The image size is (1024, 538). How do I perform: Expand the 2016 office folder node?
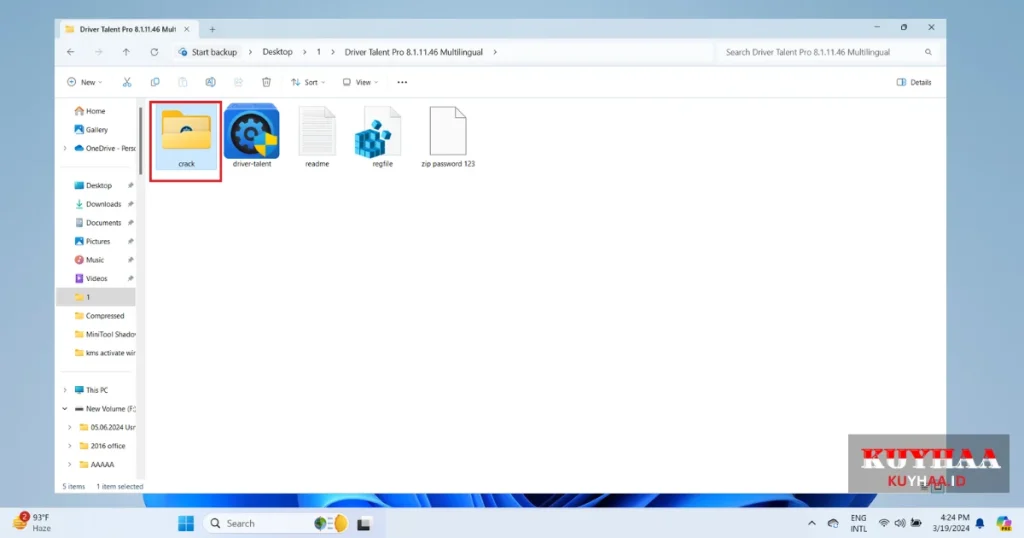tap(70, 446)
